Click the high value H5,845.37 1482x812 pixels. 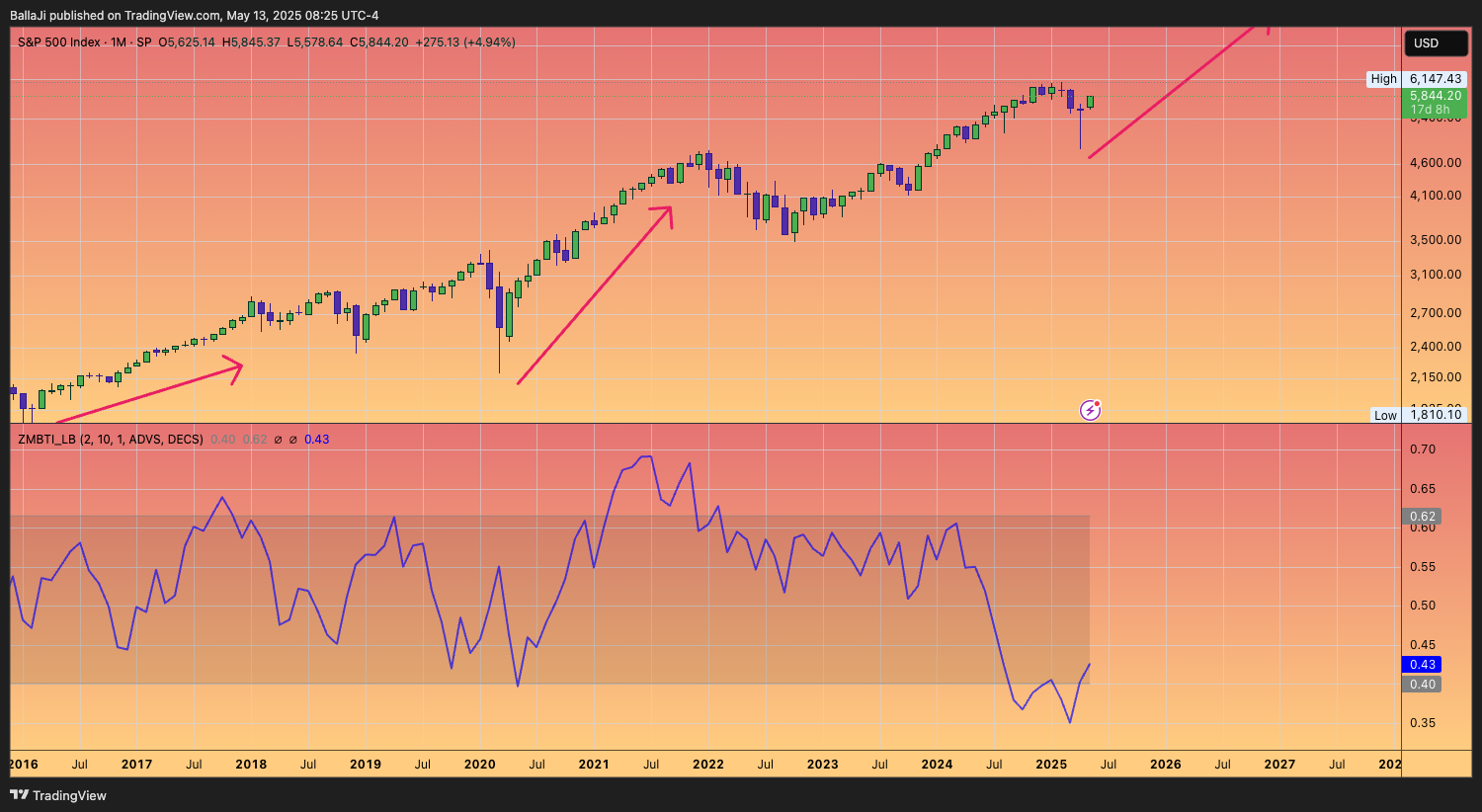(251, 42)
